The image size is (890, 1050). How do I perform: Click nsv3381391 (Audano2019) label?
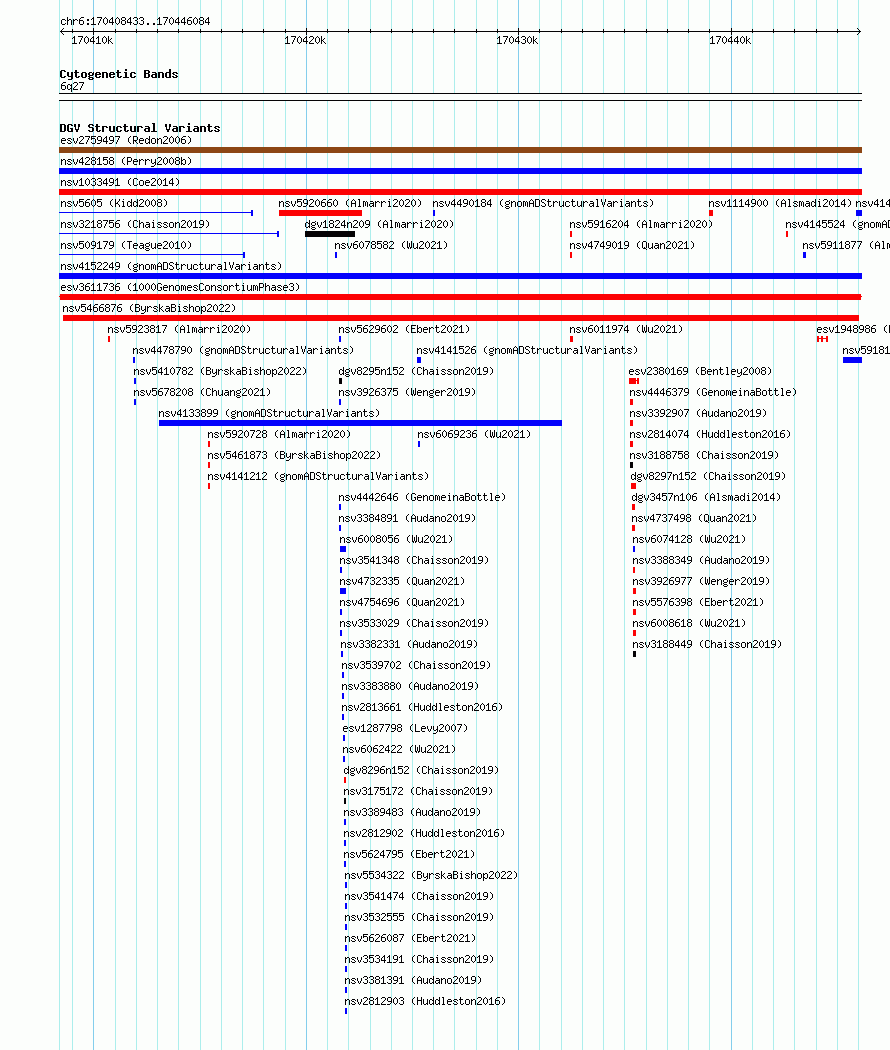coord(413,980)
